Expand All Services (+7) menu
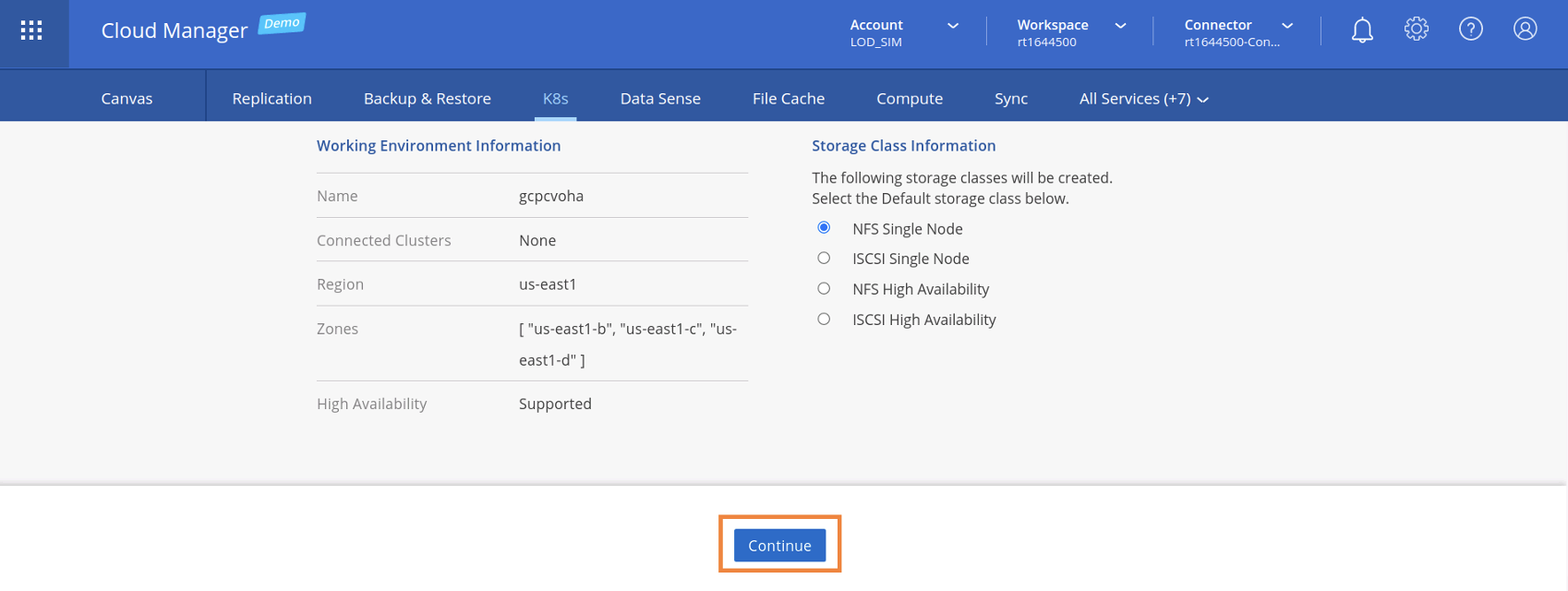The width and height of the screenshot is (1568, 591). (1144, 99)
